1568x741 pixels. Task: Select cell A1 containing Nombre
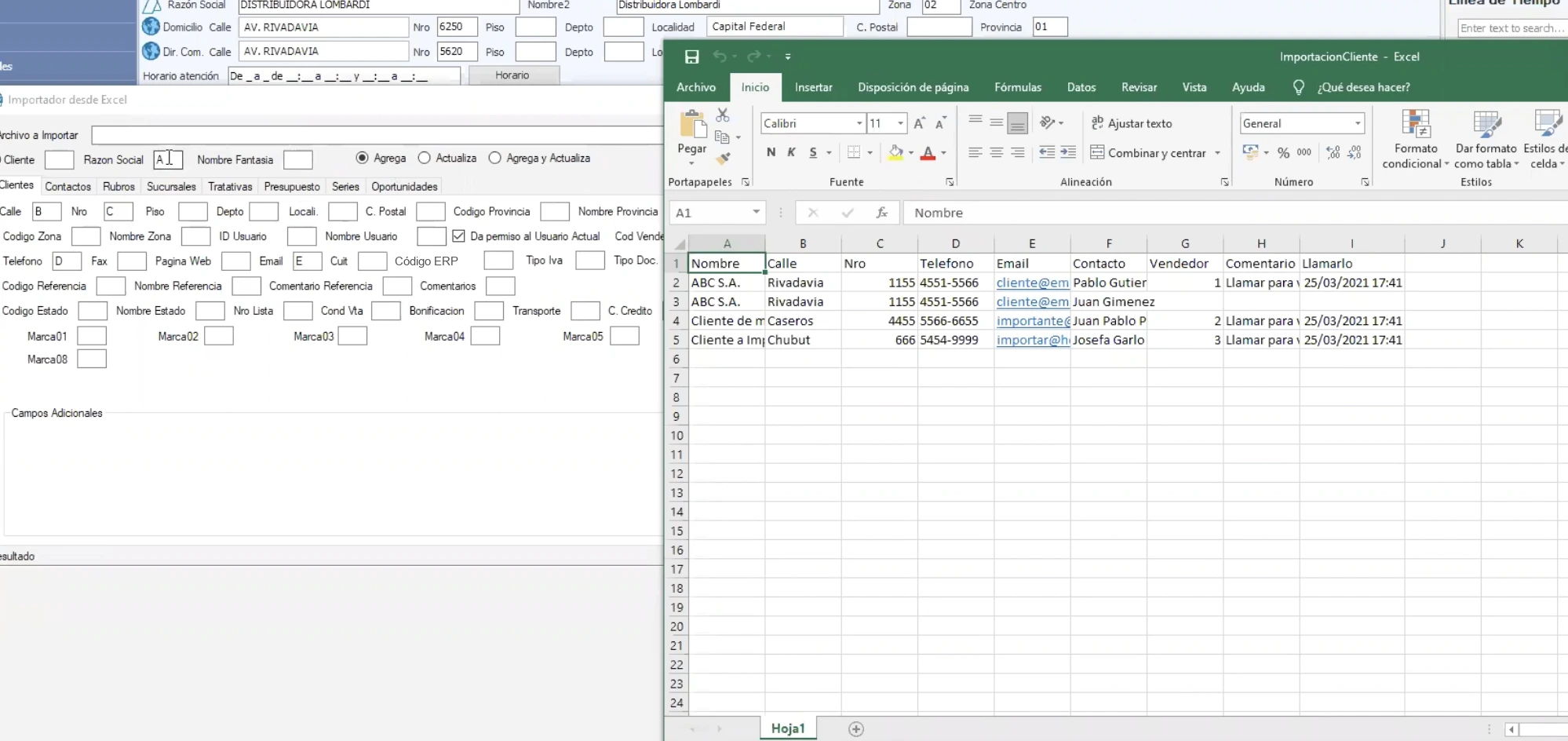(727, 263)
